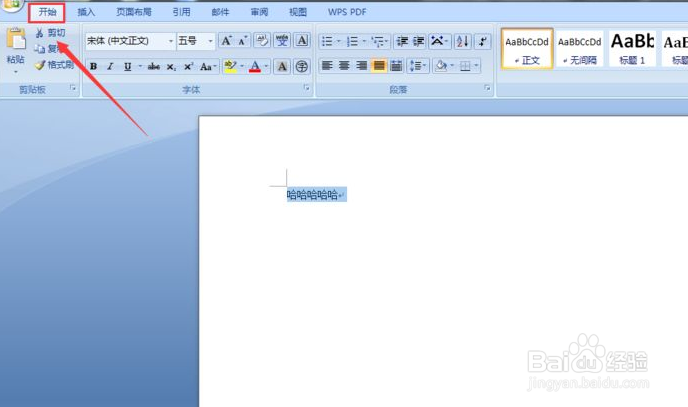The height and width of the screenshot is (407, 688).
Task: Align text left
Action: tap(327, 66)
